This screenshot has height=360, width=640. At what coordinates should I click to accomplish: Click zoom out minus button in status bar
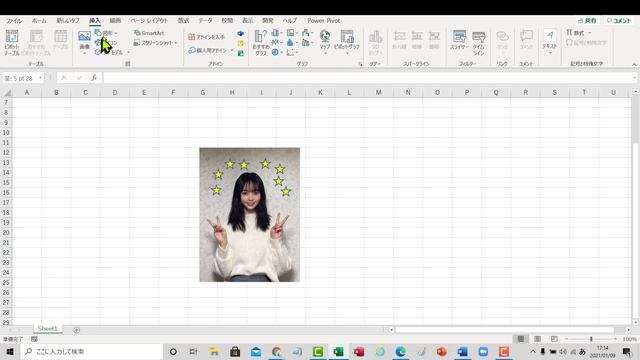567,339
